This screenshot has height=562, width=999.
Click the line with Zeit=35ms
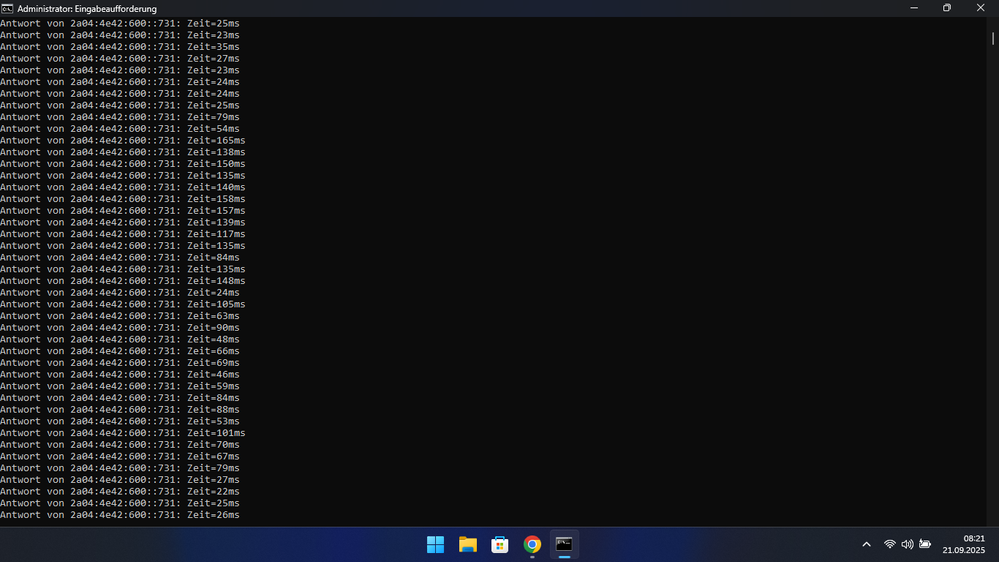click(x=120, y=47)
